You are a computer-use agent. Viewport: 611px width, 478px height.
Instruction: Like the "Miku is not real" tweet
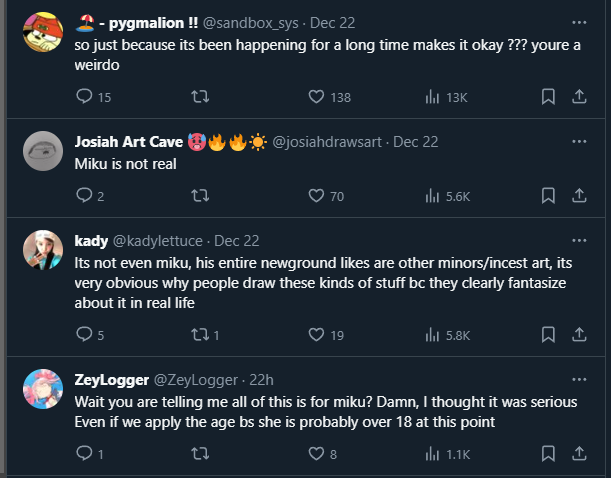[x=316, y=196]
